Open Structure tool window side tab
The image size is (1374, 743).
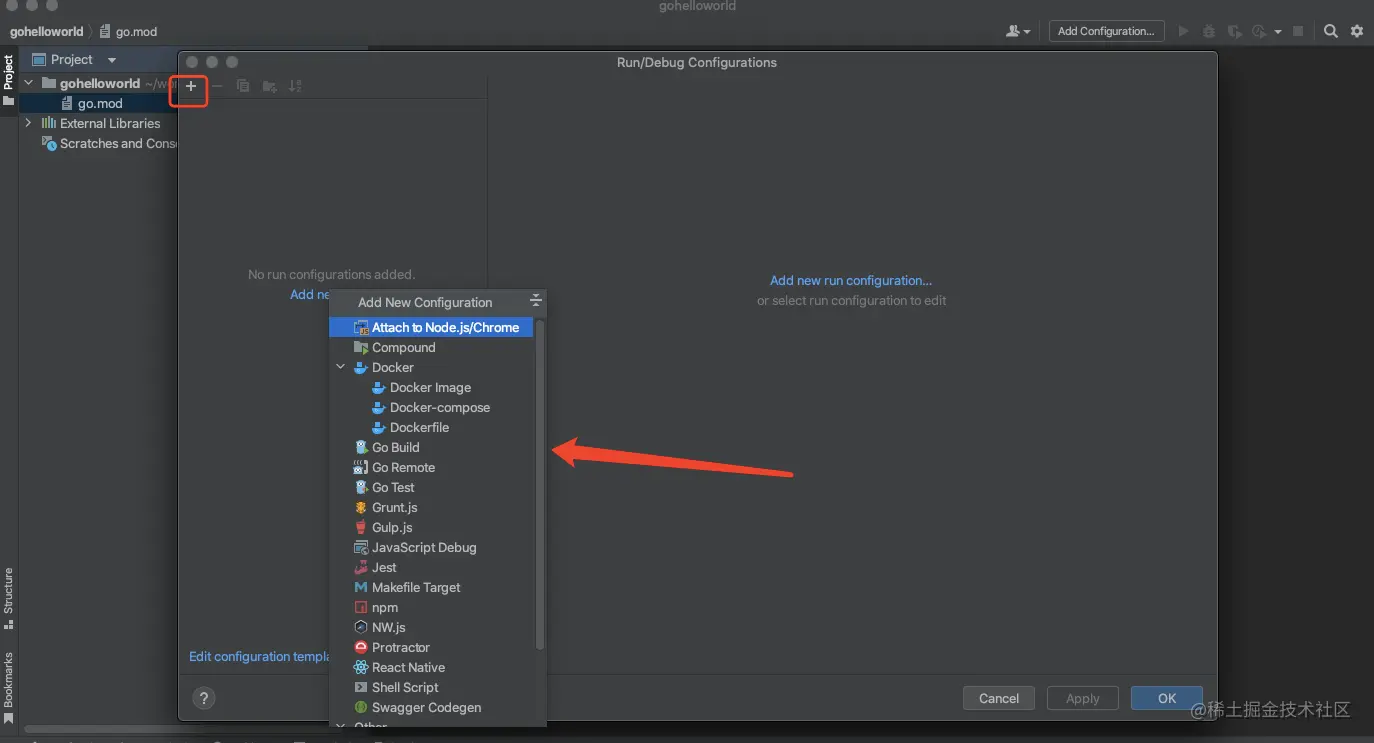(8, 598)
